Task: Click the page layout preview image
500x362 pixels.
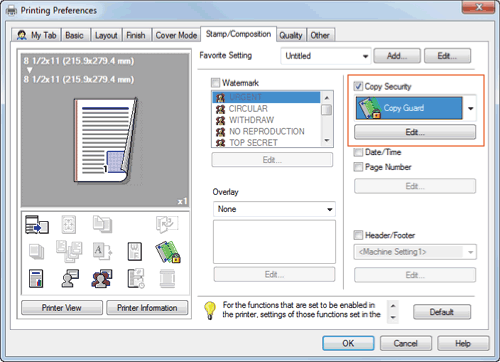Action: (107, 141)
